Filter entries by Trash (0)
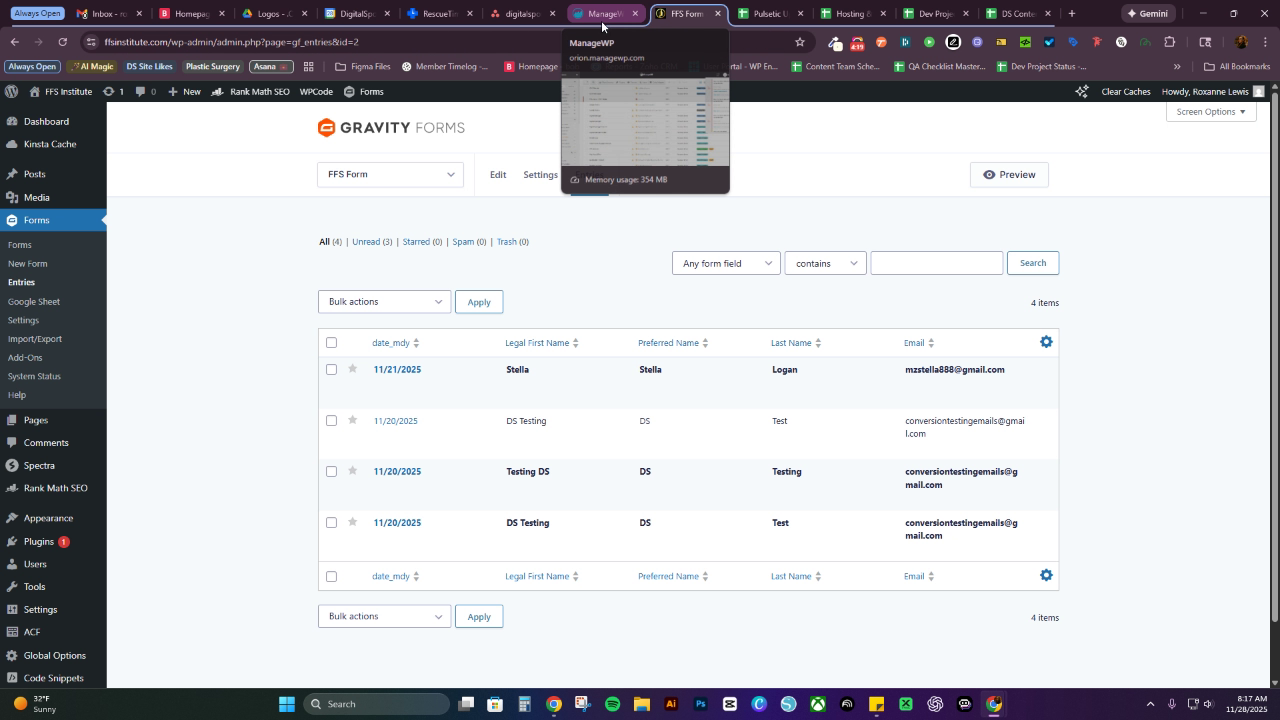The width and height of the screenshot is (1280, 720). (x=513, y=242)
